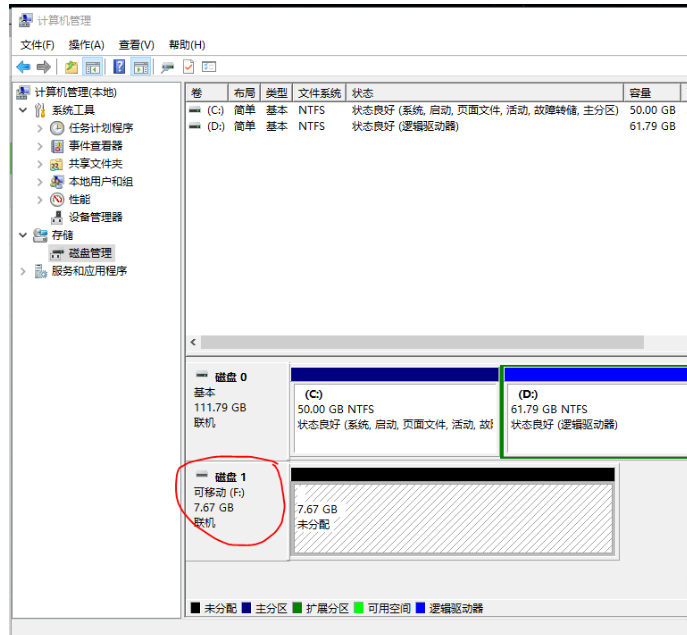Screen dimensions: 687x635
Task: Select the (C:) 50.00 GB partition block
Action: (395, 412)
